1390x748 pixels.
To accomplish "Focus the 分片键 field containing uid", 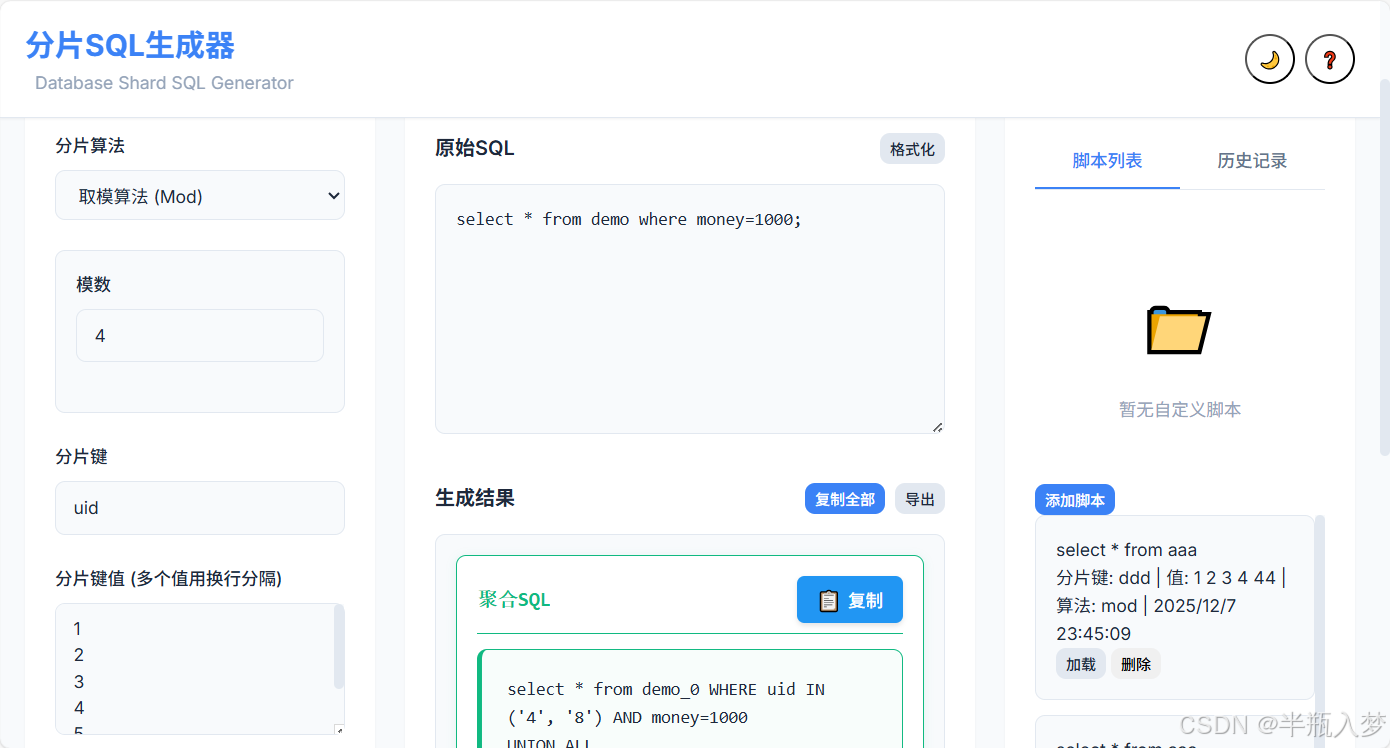I will pyautogui.click(x=199, y=507).
